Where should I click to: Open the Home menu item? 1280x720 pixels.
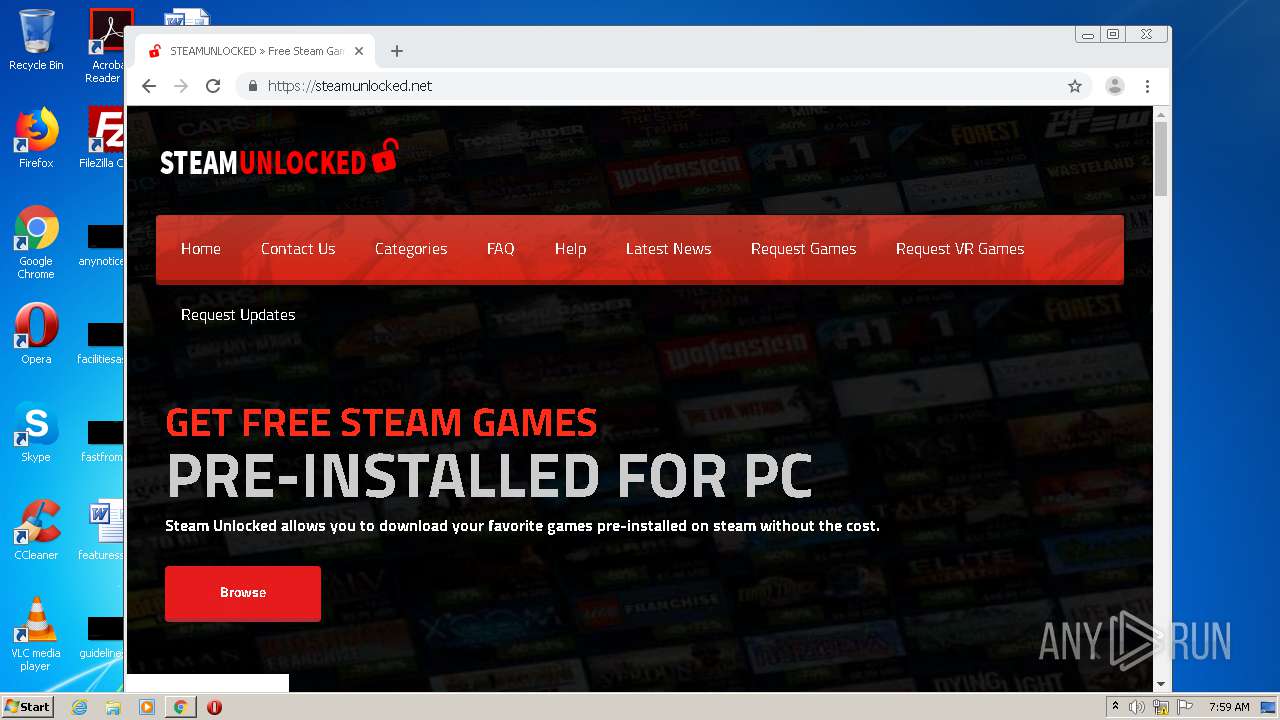pos(201,249)
